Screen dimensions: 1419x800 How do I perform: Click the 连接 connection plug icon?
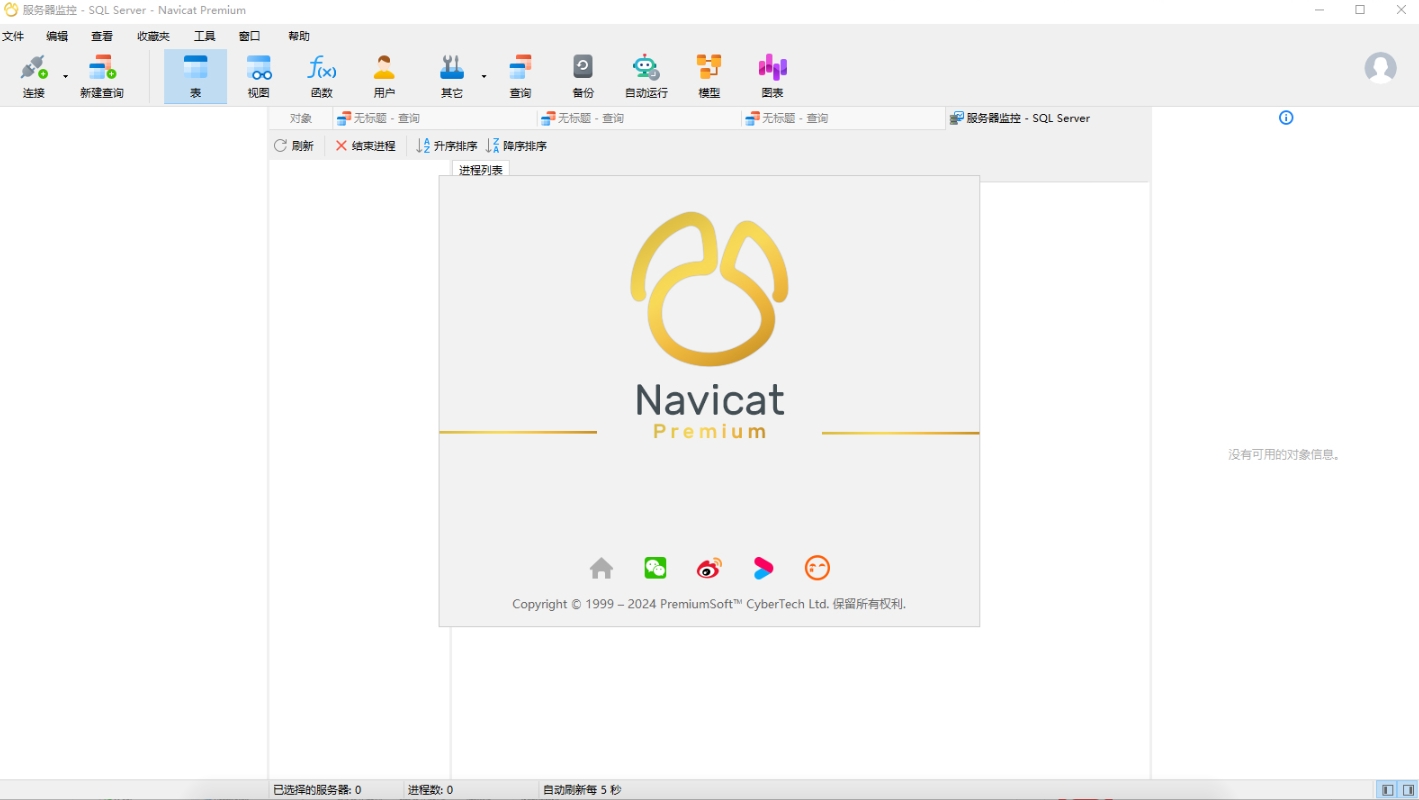click(34, 68)
